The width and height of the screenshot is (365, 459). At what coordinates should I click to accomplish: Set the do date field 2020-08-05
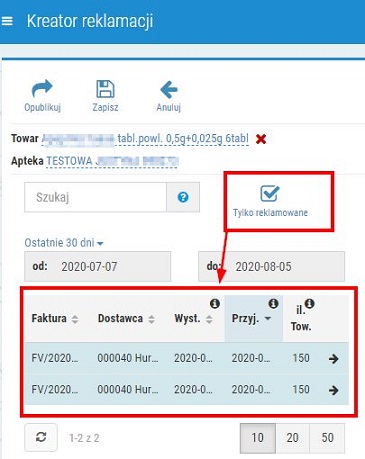pos(271,266)
